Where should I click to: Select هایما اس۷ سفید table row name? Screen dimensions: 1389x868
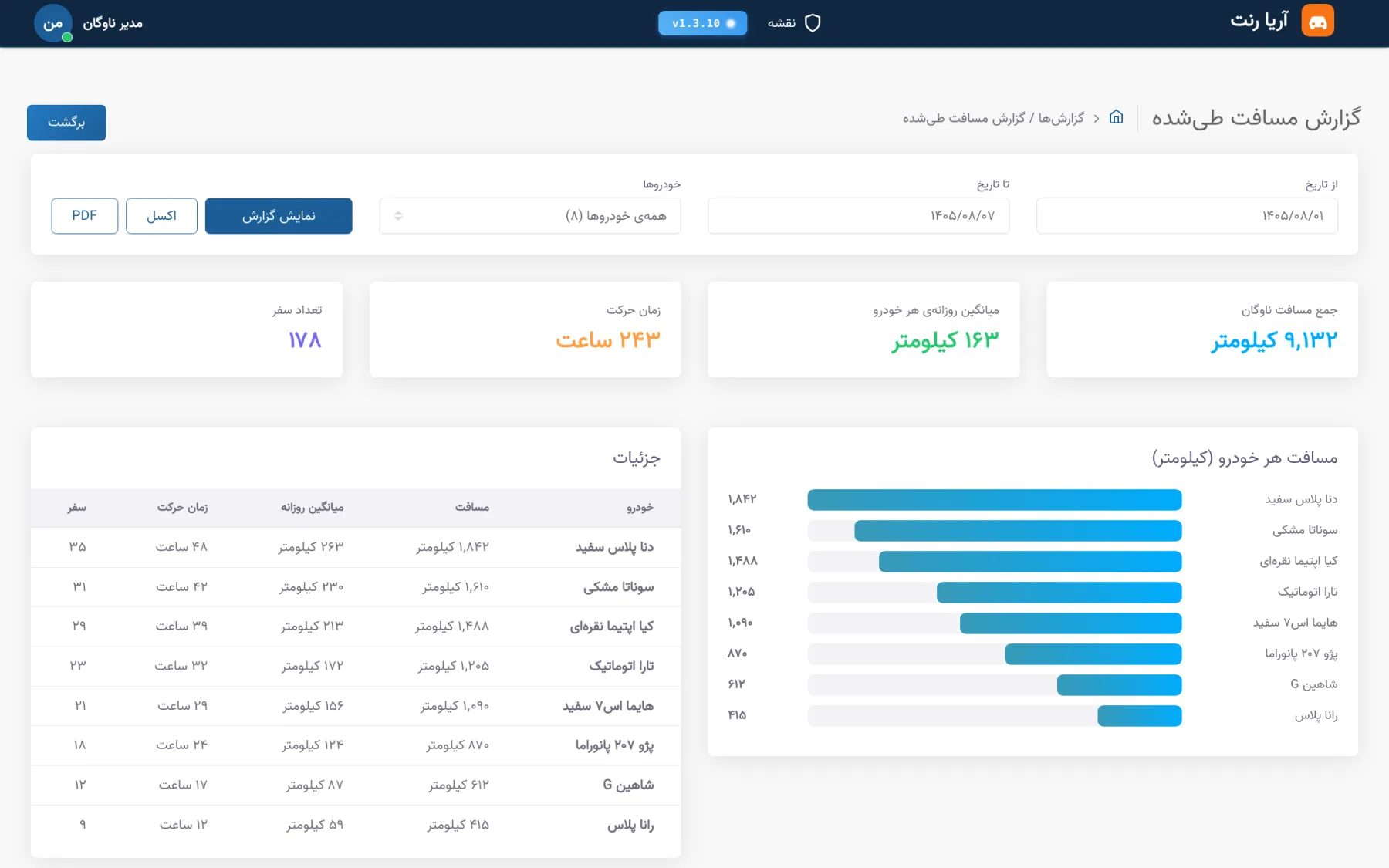coord(608,707)
